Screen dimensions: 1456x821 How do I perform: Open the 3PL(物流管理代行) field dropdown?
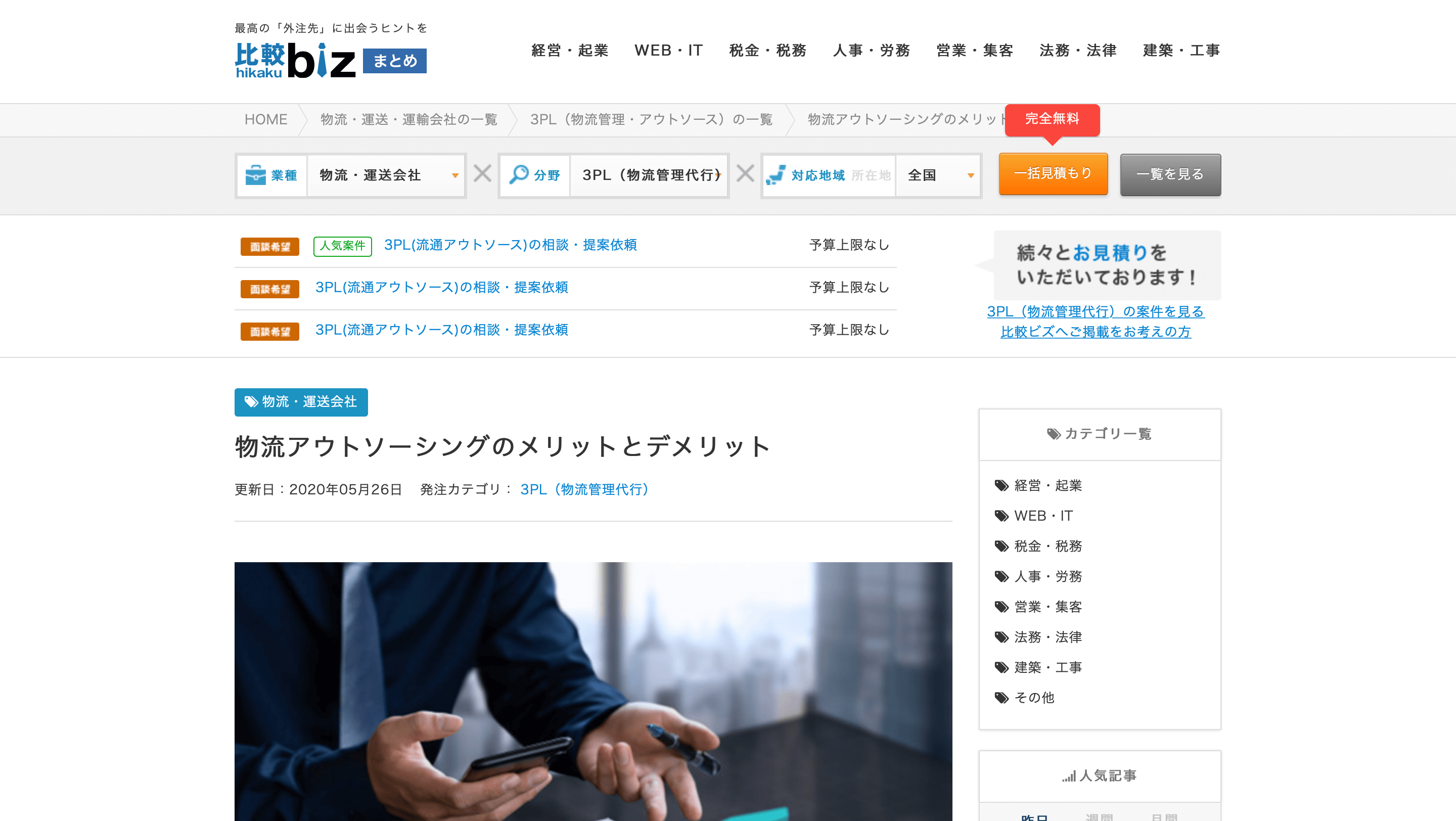(x=650, y=175)
